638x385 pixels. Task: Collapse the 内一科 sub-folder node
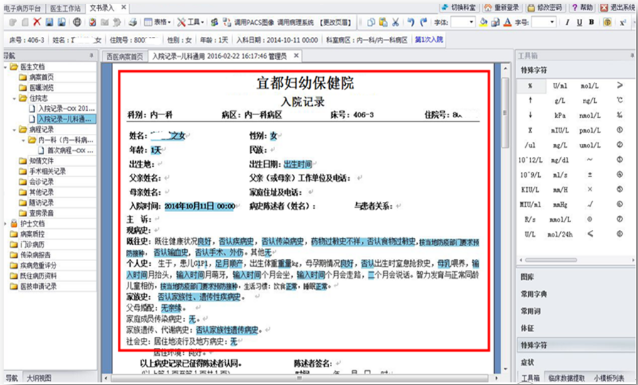(23, 140)
